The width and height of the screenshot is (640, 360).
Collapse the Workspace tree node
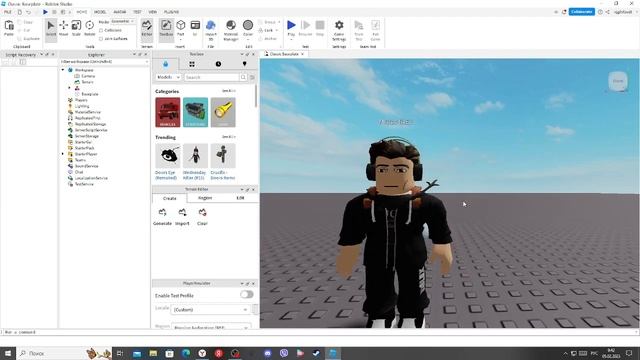tap(63, 70)
